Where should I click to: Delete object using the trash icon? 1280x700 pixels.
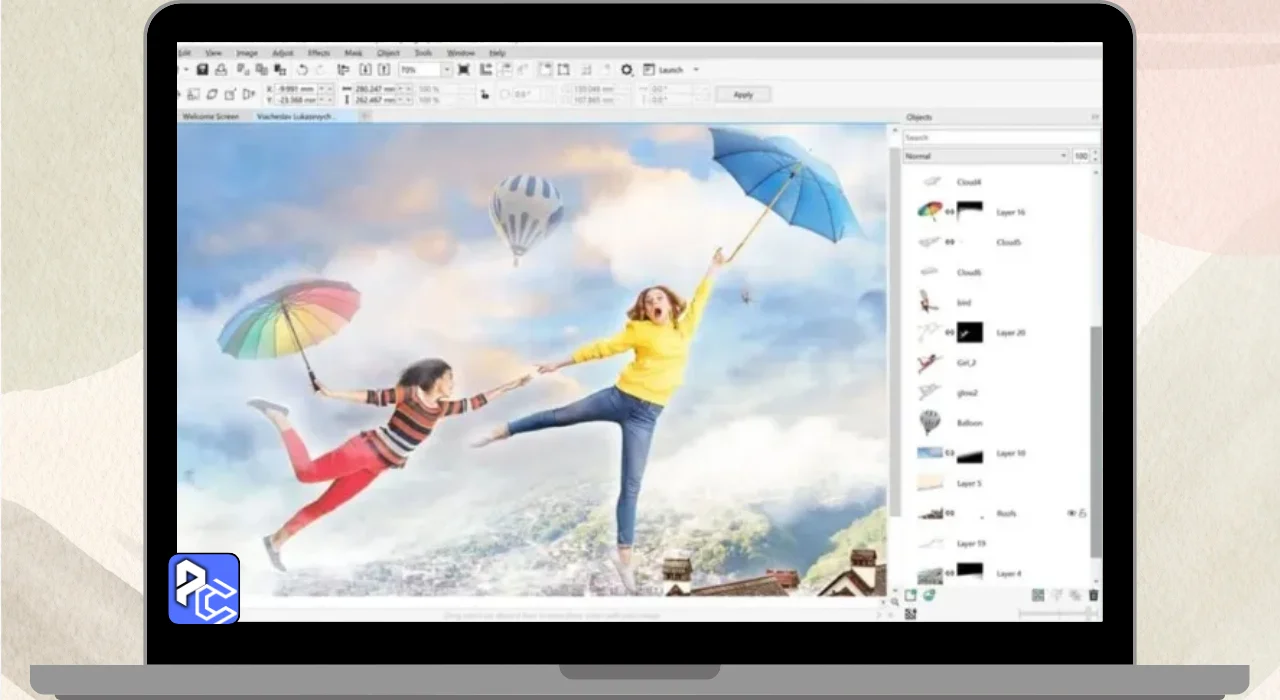1093,595
